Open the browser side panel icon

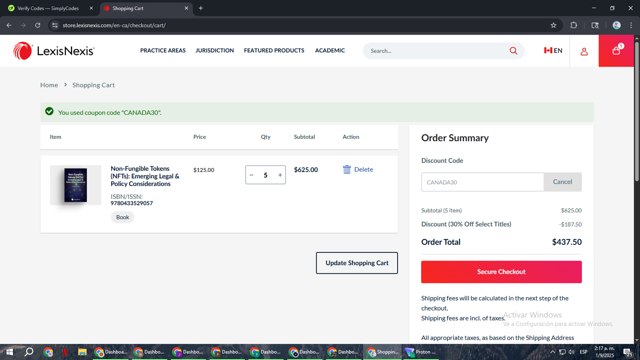pyautogui.click(x=595, y=25)
